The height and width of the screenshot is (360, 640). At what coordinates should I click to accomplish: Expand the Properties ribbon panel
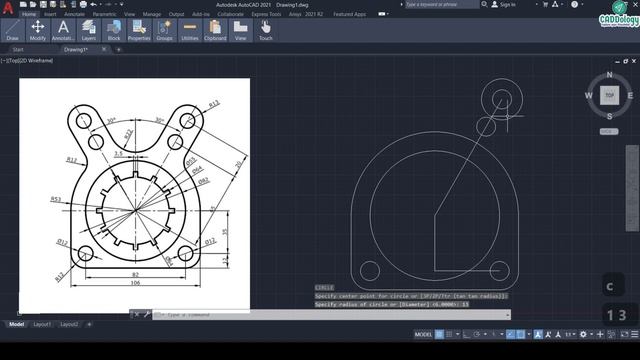[139, 30]
